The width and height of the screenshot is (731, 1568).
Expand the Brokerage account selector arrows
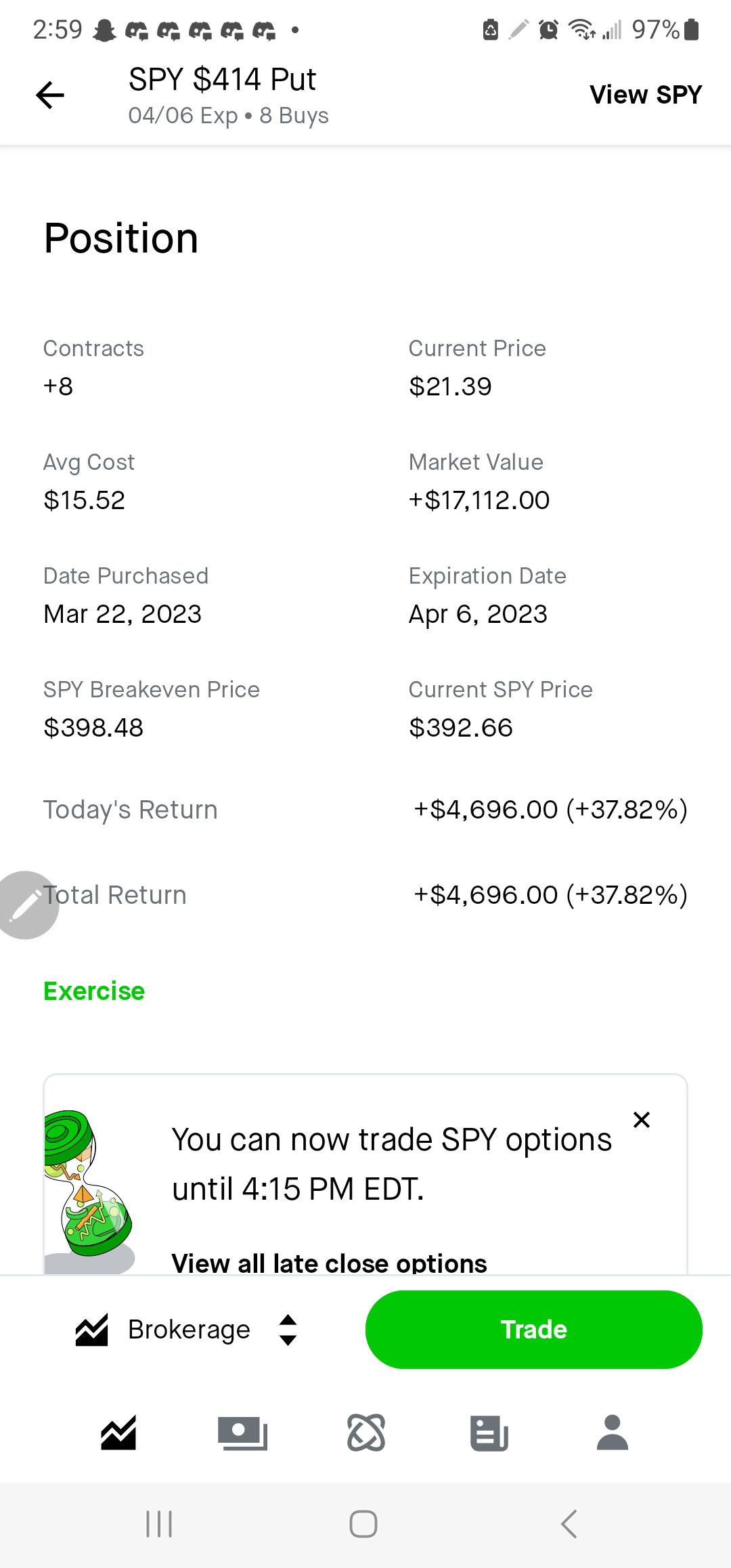[288, 1330]
